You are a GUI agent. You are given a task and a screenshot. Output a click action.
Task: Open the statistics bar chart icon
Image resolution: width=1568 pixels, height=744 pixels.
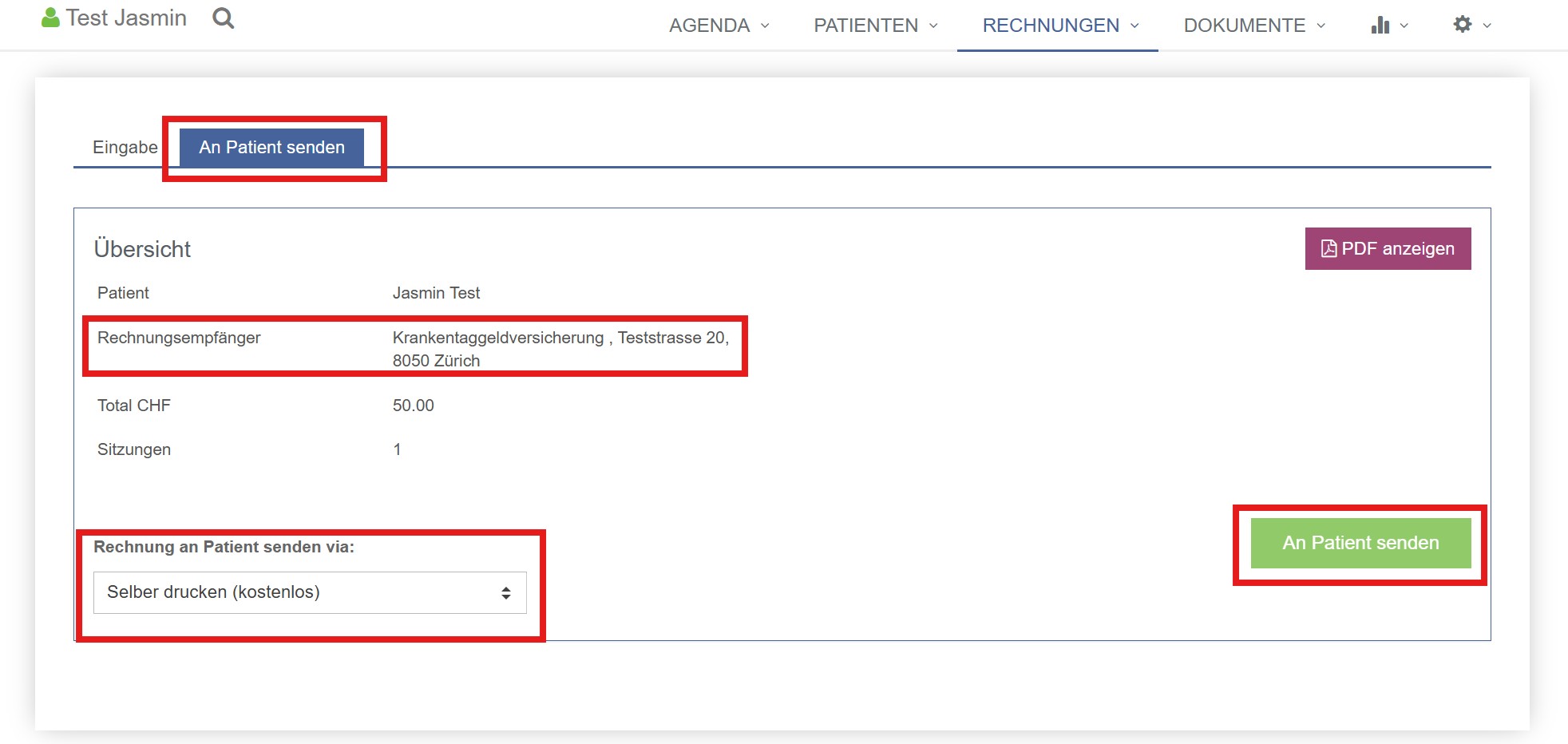[1380, 26]
